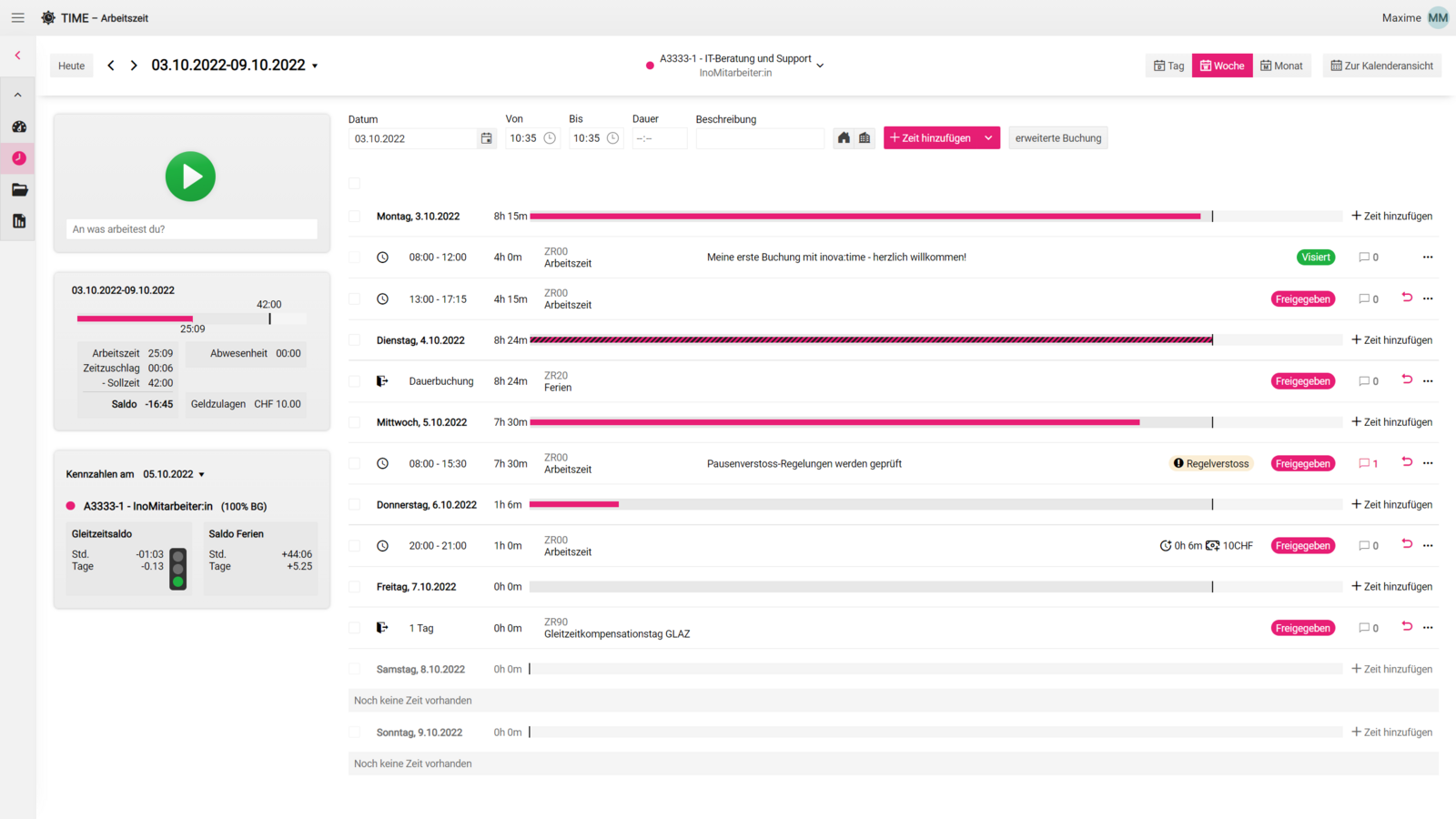Expand the date range 03.10.2022-09.10.2022 dropdown
The height and width of the screenshot is (819, 1456).
[315, 66]
